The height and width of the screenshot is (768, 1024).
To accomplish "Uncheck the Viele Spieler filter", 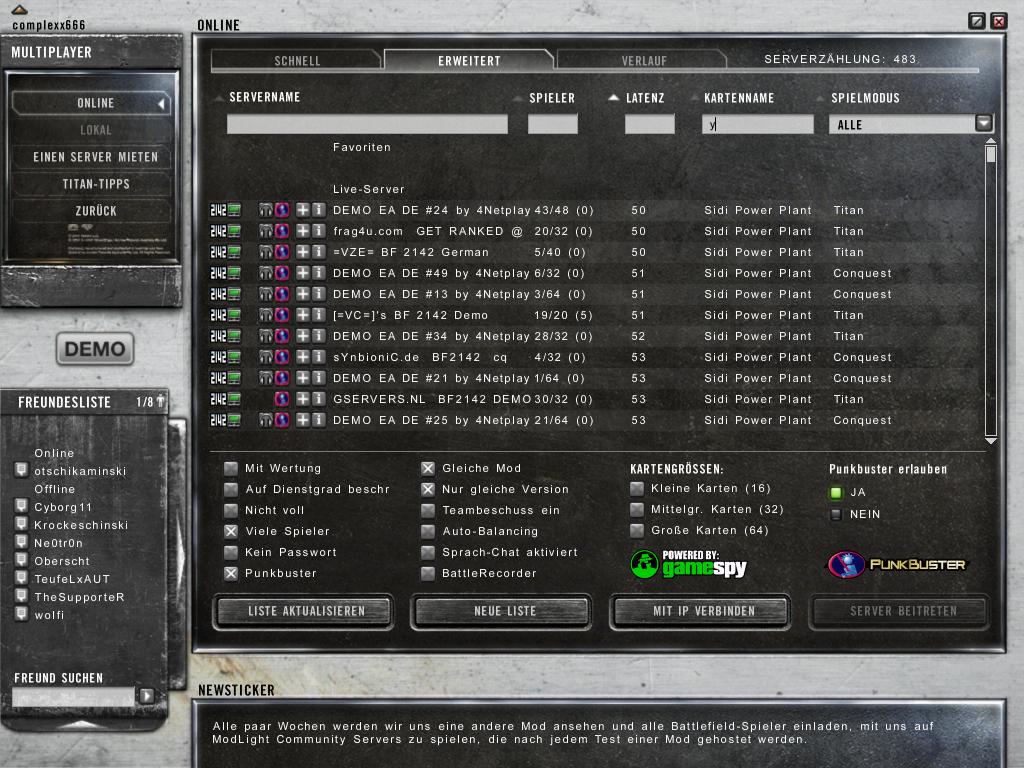I will pyautogui.click(x=231, y=531).
